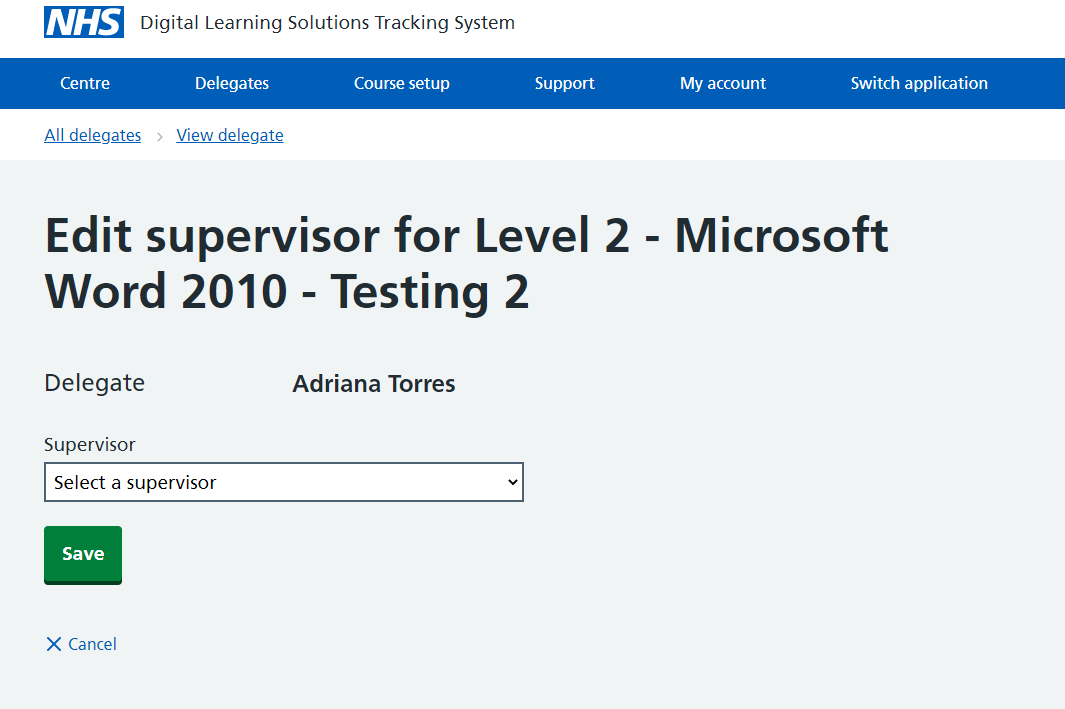Viewport: 1065px width, 709px height.
Task: Click the Delegate label text
Action: [94, 383]
